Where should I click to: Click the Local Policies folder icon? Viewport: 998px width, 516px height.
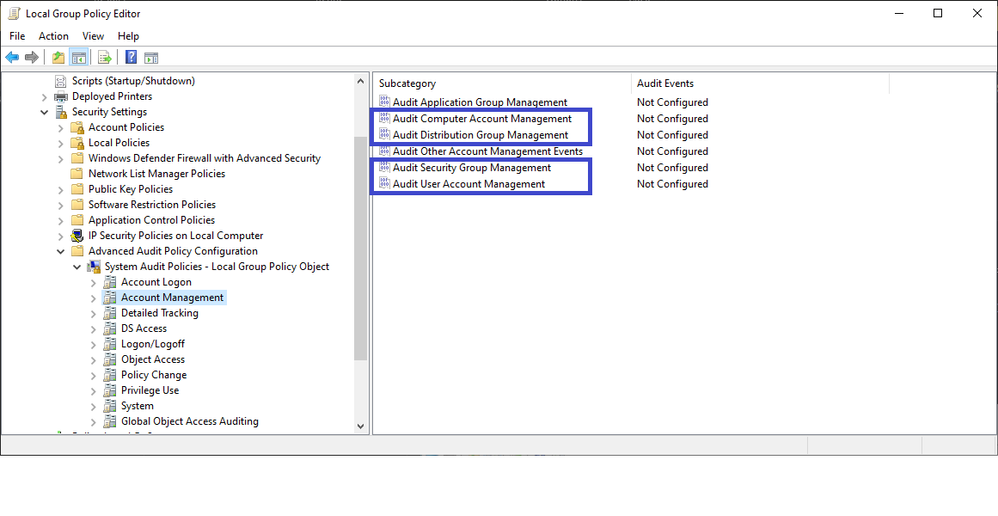coord(77,143)
